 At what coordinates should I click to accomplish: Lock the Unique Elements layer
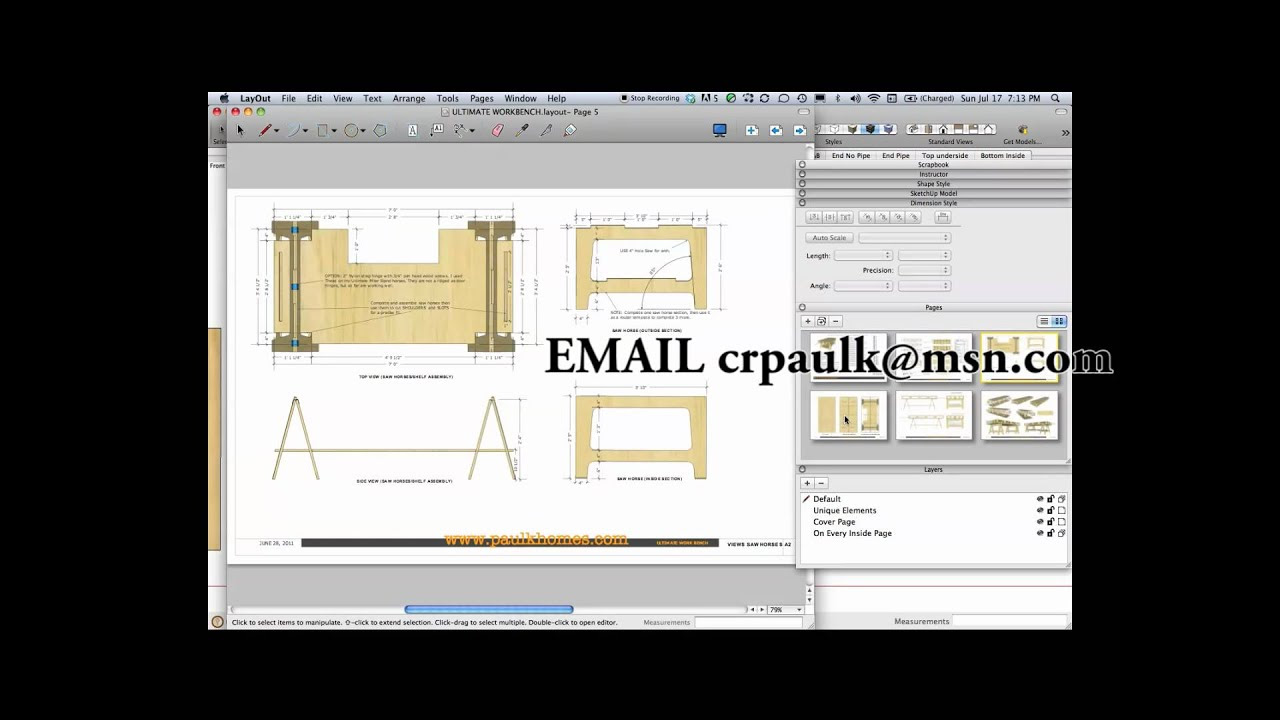pos(1051,510)
